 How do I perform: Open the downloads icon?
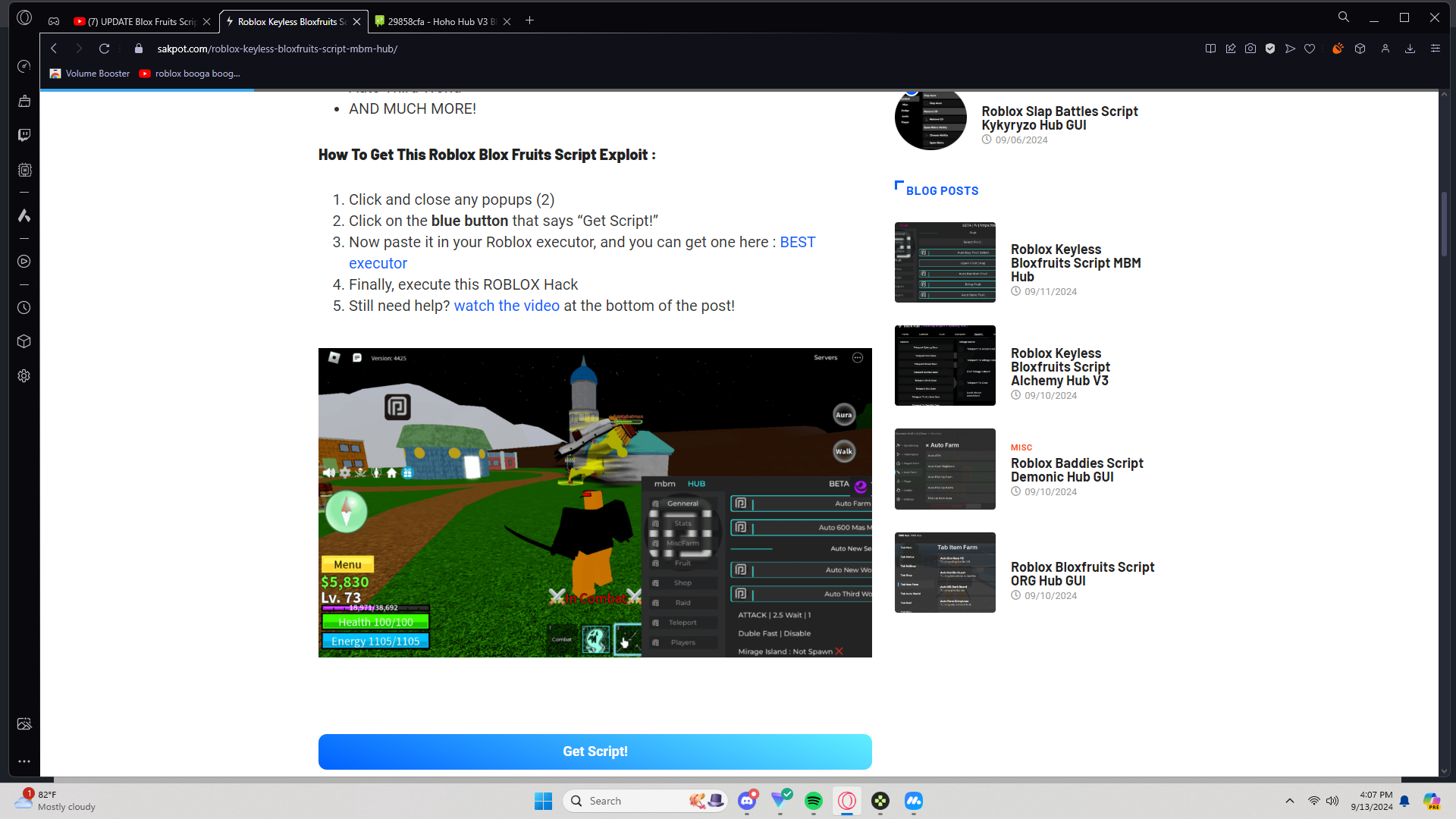[1410, 49]
